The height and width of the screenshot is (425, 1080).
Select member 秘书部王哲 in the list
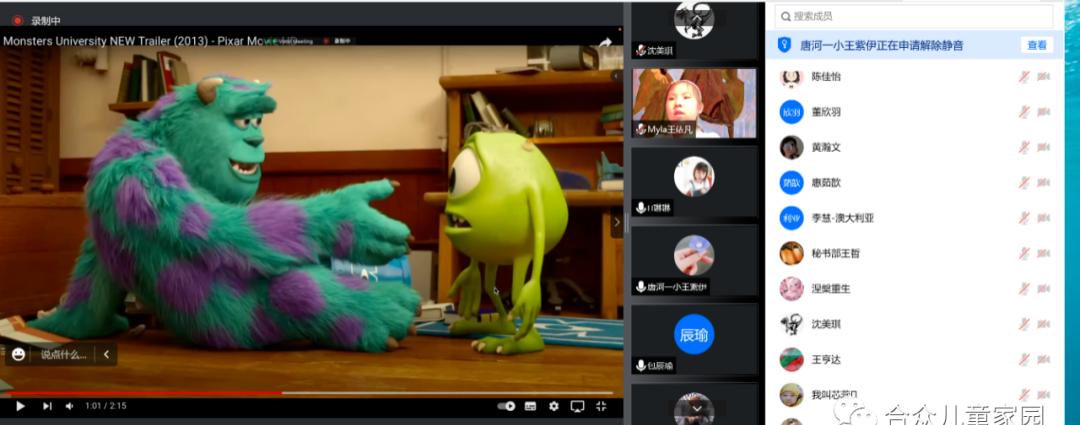coord(915,253)
